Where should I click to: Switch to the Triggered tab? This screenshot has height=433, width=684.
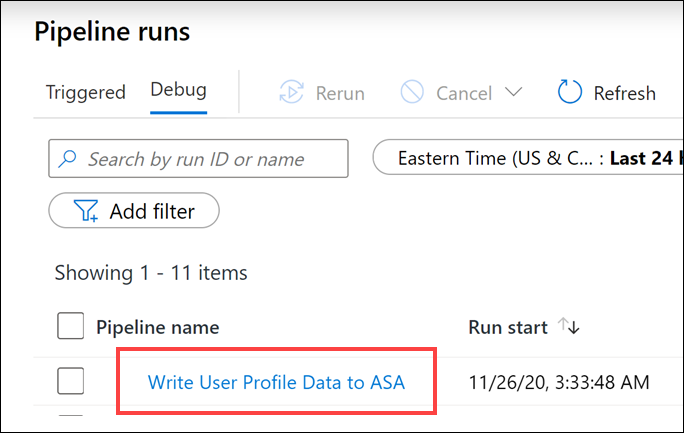(x=86, y=92)
